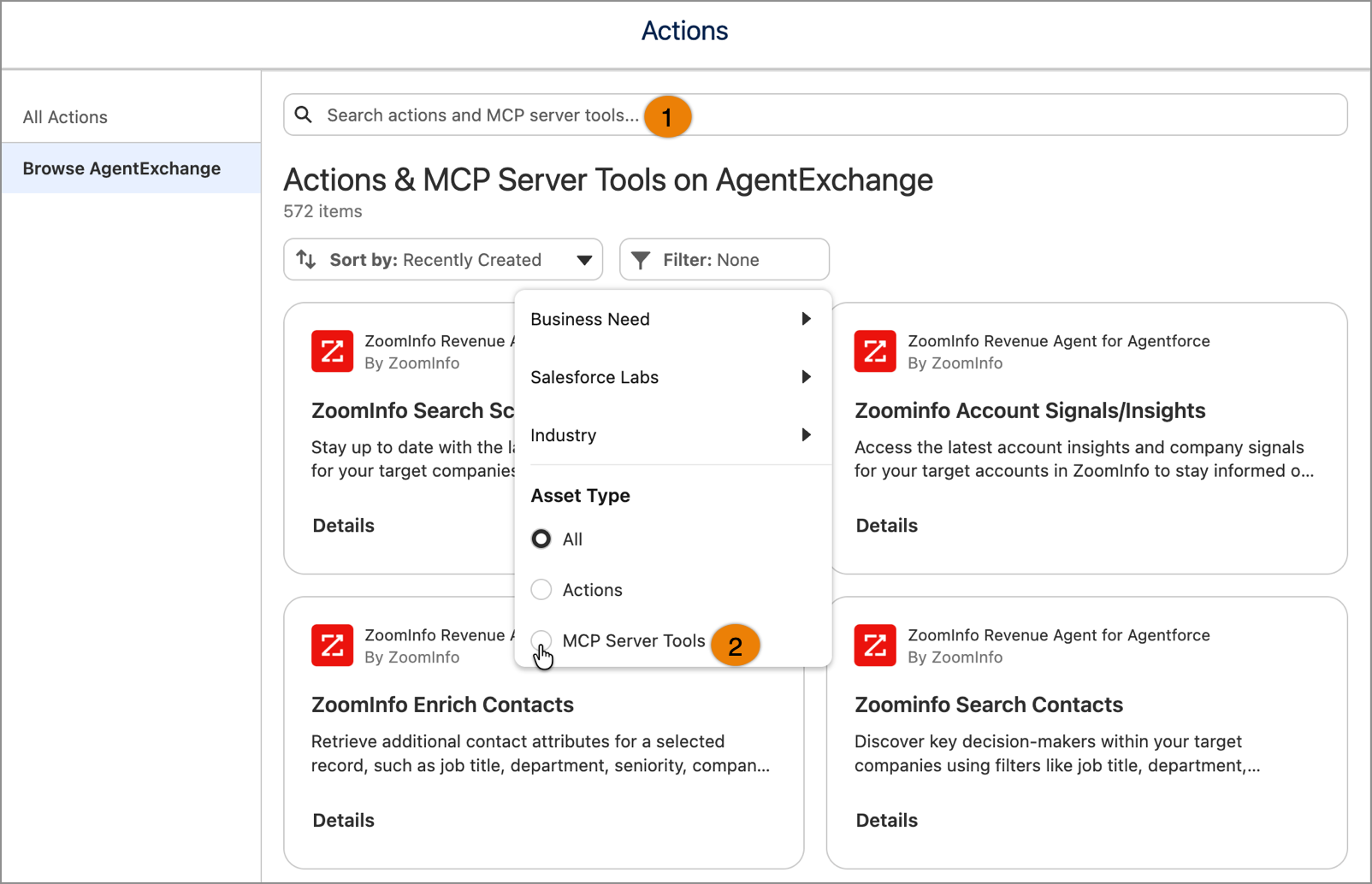Expand the Salesforce Labs submenu arrow
The image size is (1372, 884).
(806, 377)
